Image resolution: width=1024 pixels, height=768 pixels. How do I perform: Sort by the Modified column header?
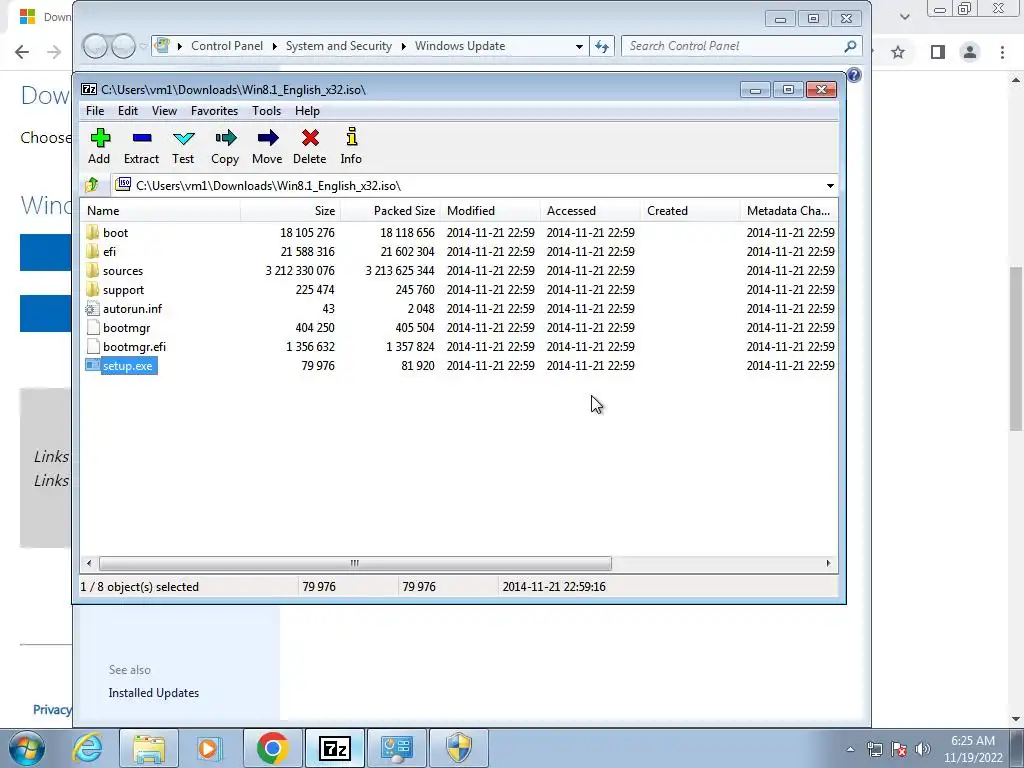point(490,211)
